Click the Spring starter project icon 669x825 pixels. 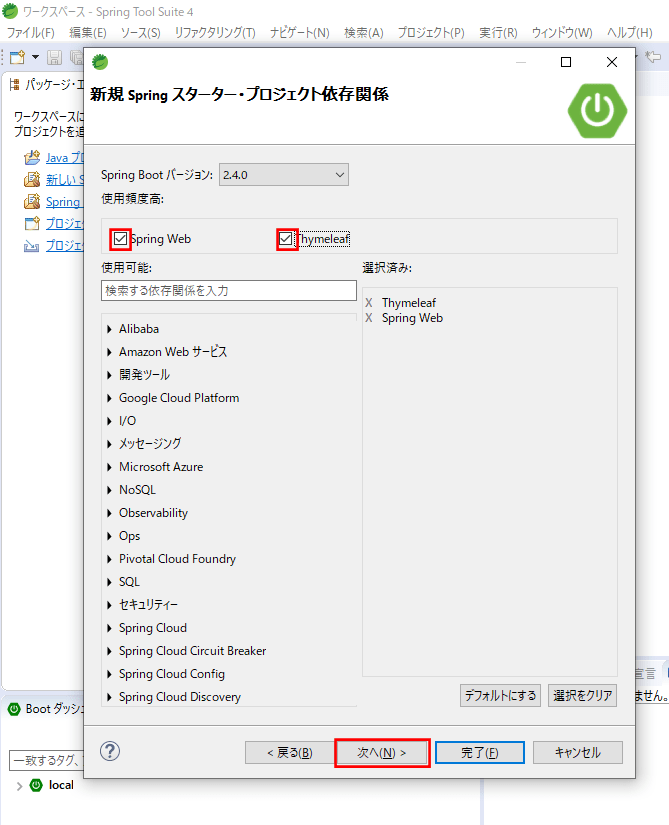(32, 201)
